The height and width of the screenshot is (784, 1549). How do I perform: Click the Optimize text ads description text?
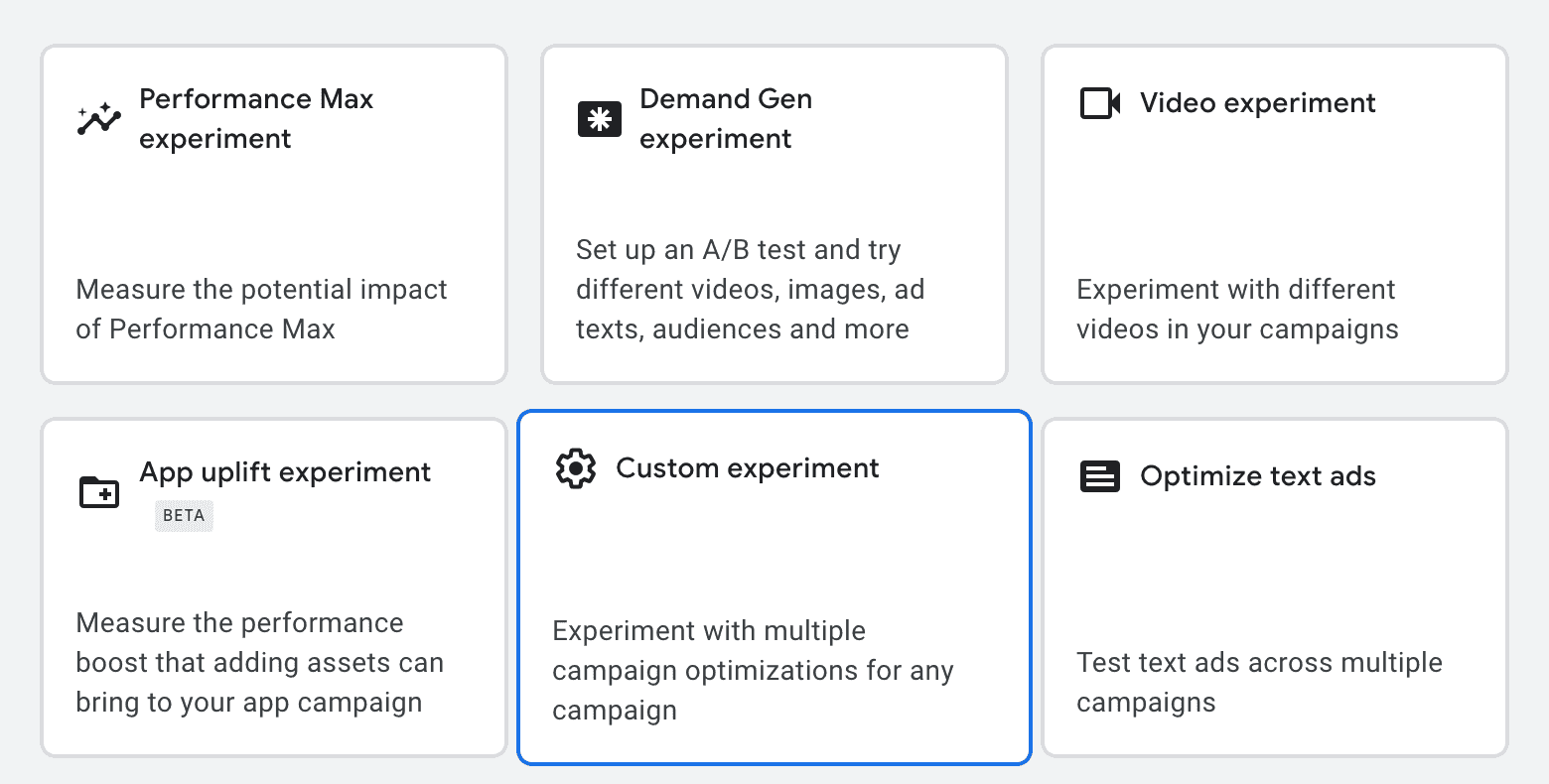tap(1259, 682)
